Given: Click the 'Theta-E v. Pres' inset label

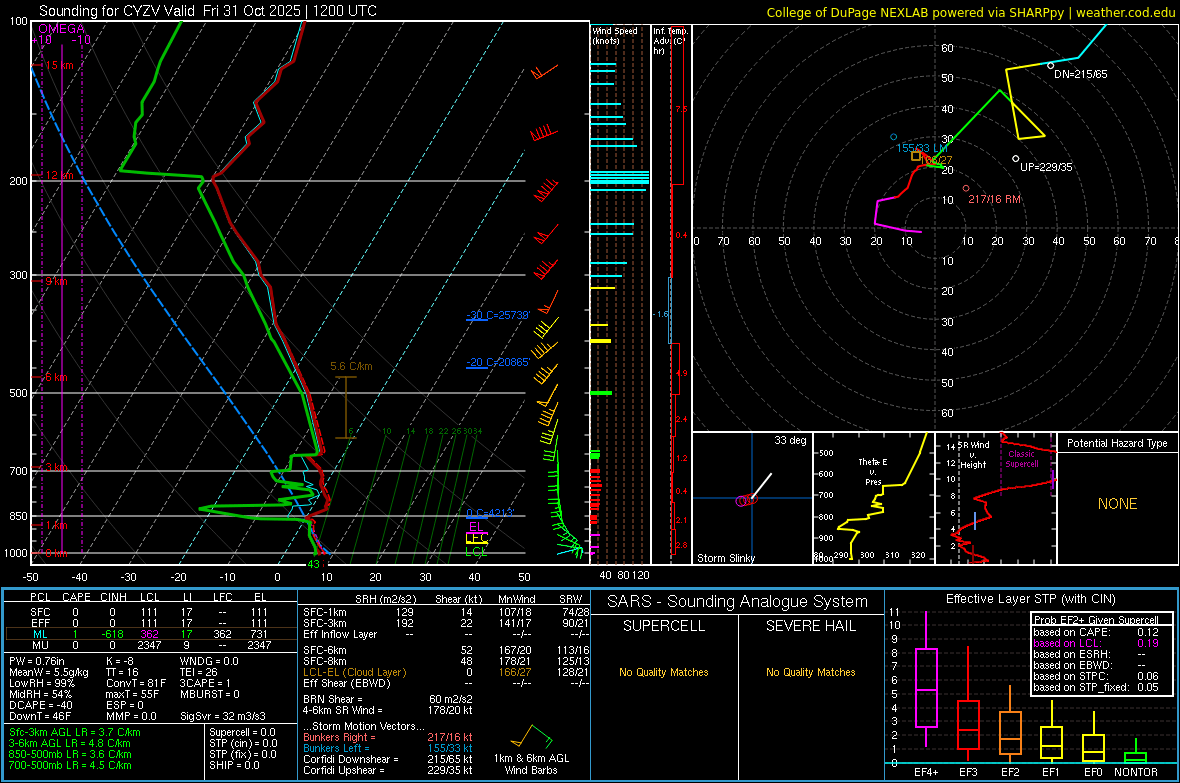Looking at the screenshot, I should (873, 472).
